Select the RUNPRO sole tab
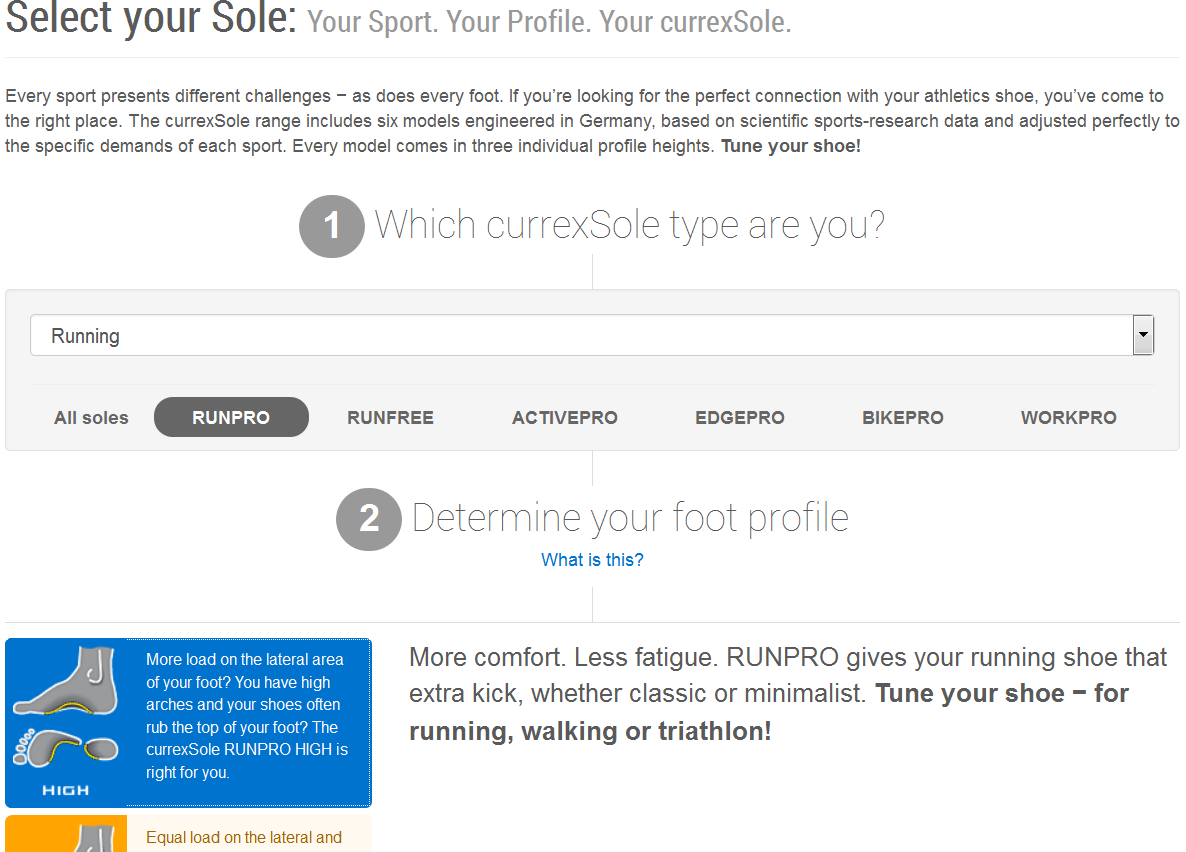Viewport: 1186px width, 852px height. [231, 418]
